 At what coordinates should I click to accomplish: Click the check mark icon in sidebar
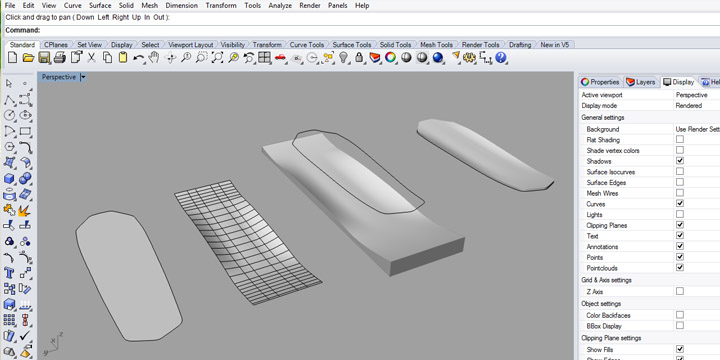click(x=25, y=336)
